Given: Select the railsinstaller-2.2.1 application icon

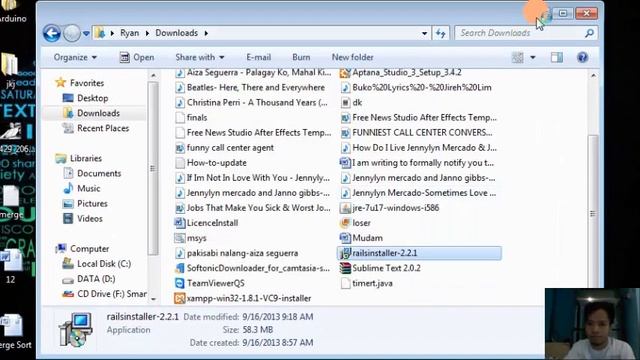Looking at the screenshot, I should pyautogui.click(x=345, y=253).
